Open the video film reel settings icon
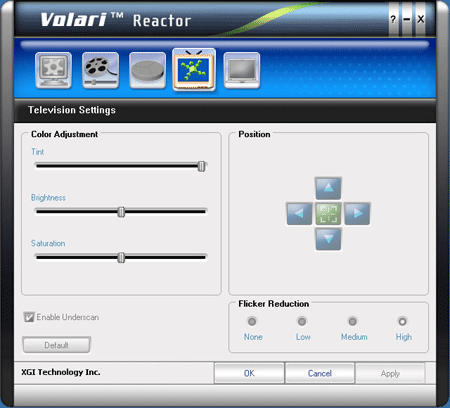The height and width of the screenshot is (408, 450). click(100, 70)
